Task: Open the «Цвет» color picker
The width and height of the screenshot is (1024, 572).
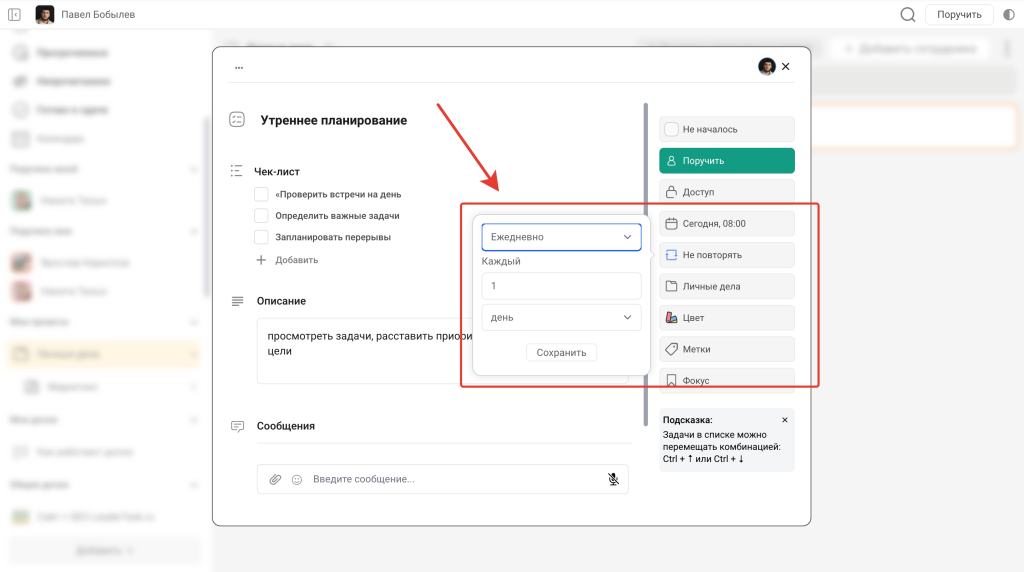Action: (726, 318)
